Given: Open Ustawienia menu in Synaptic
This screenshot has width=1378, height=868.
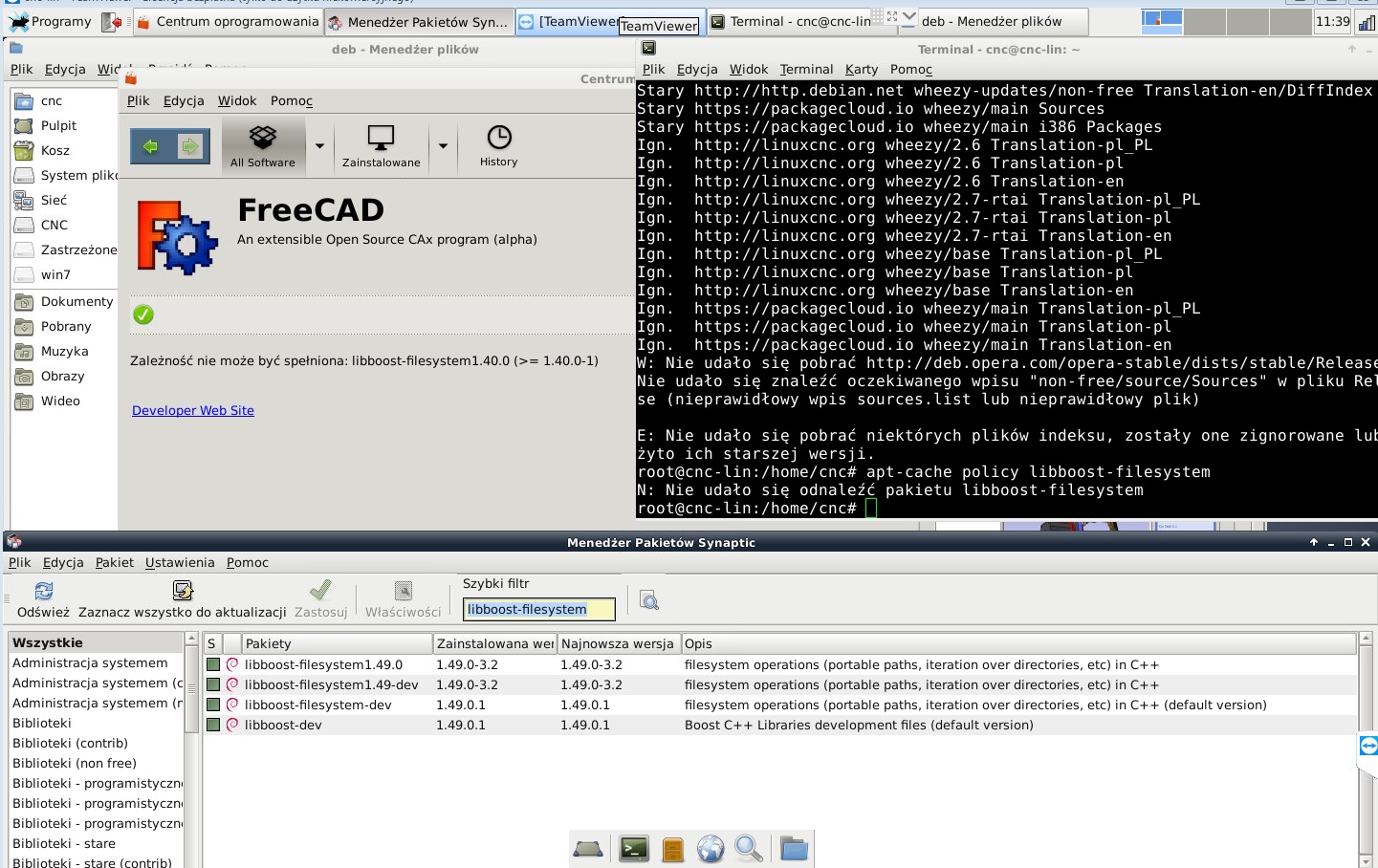Looking at the screenshot, I should (x=180, y=562).
